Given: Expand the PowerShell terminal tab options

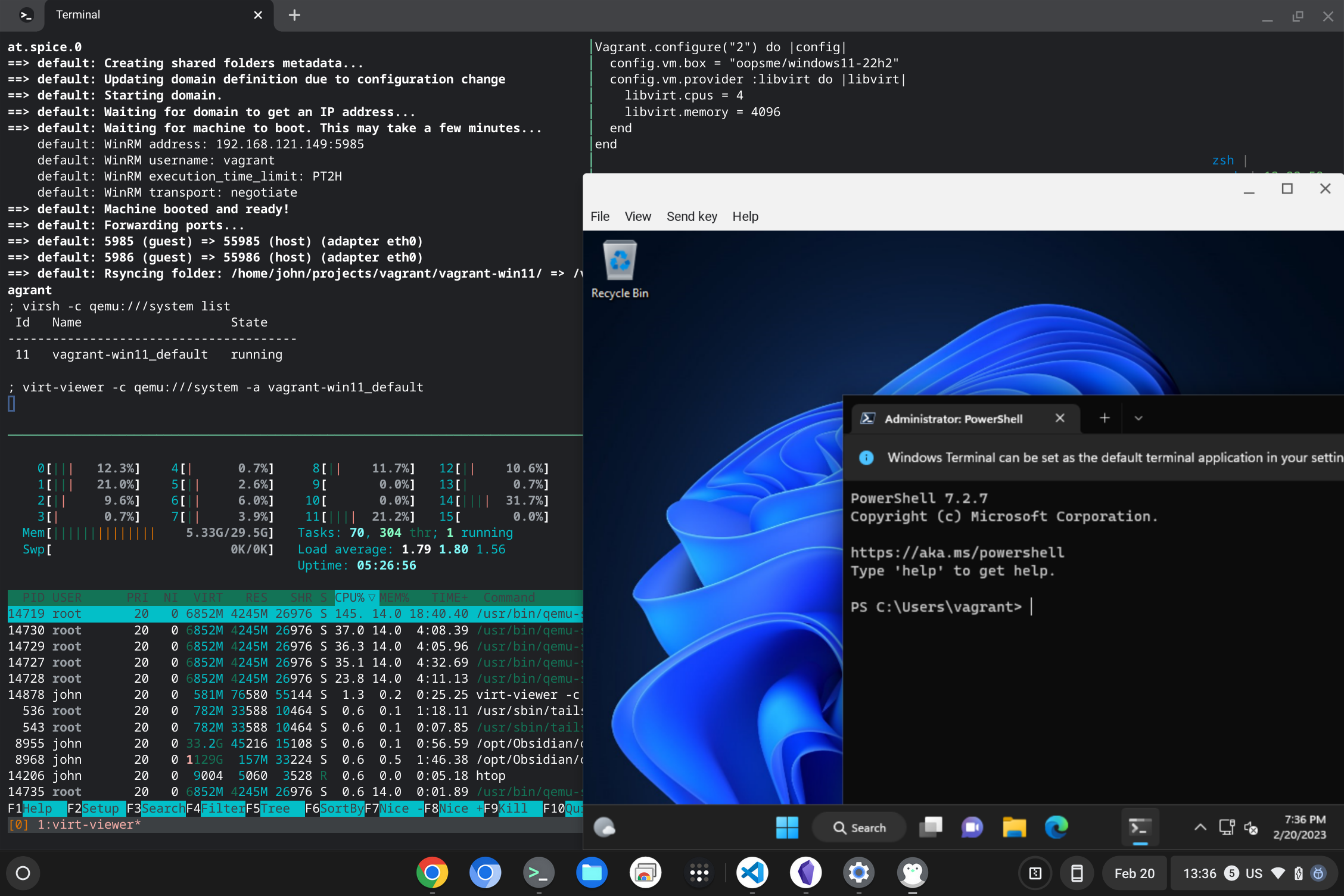Looking at the screenshot, I should [1138, 418].
